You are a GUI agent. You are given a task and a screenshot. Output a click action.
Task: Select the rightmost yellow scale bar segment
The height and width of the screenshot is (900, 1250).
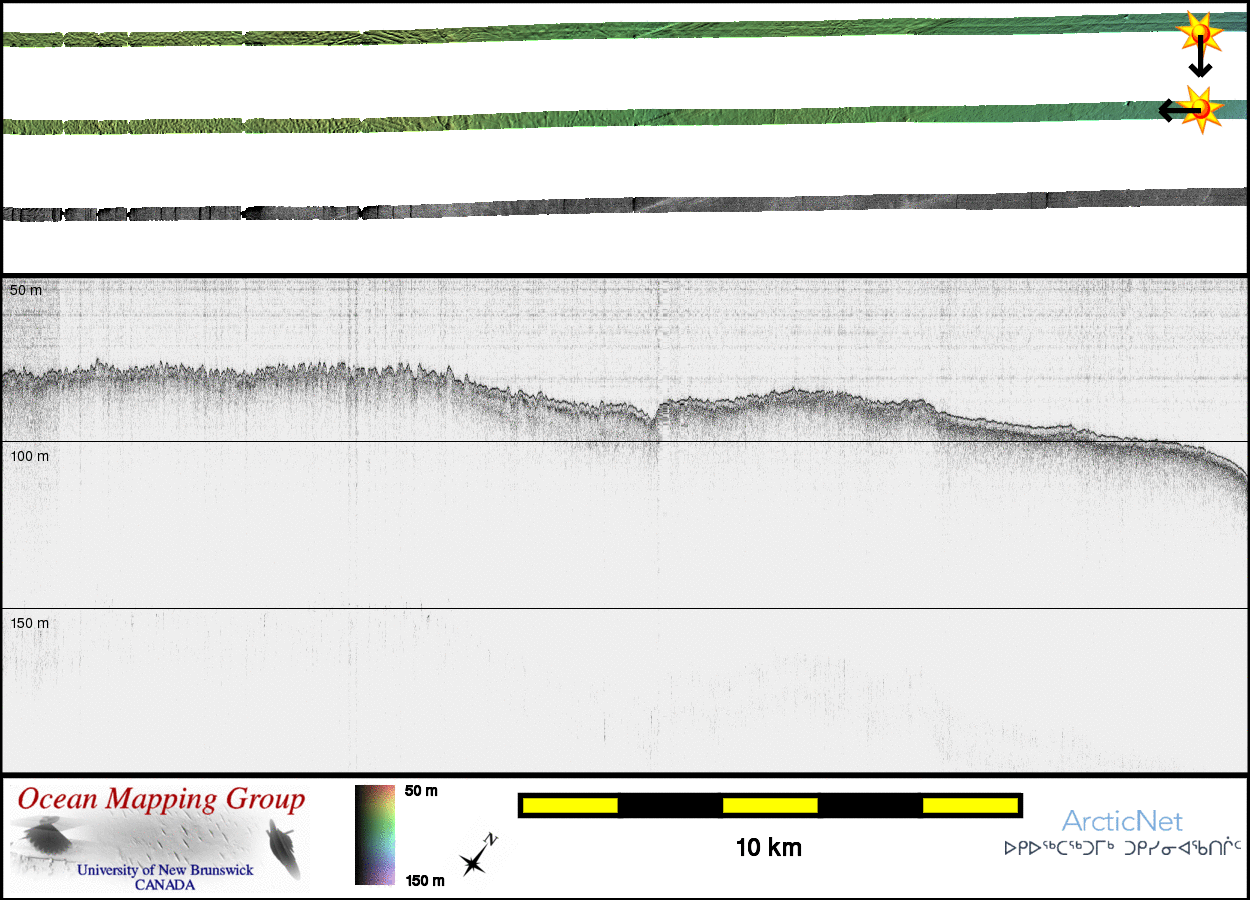click(969, 805)
